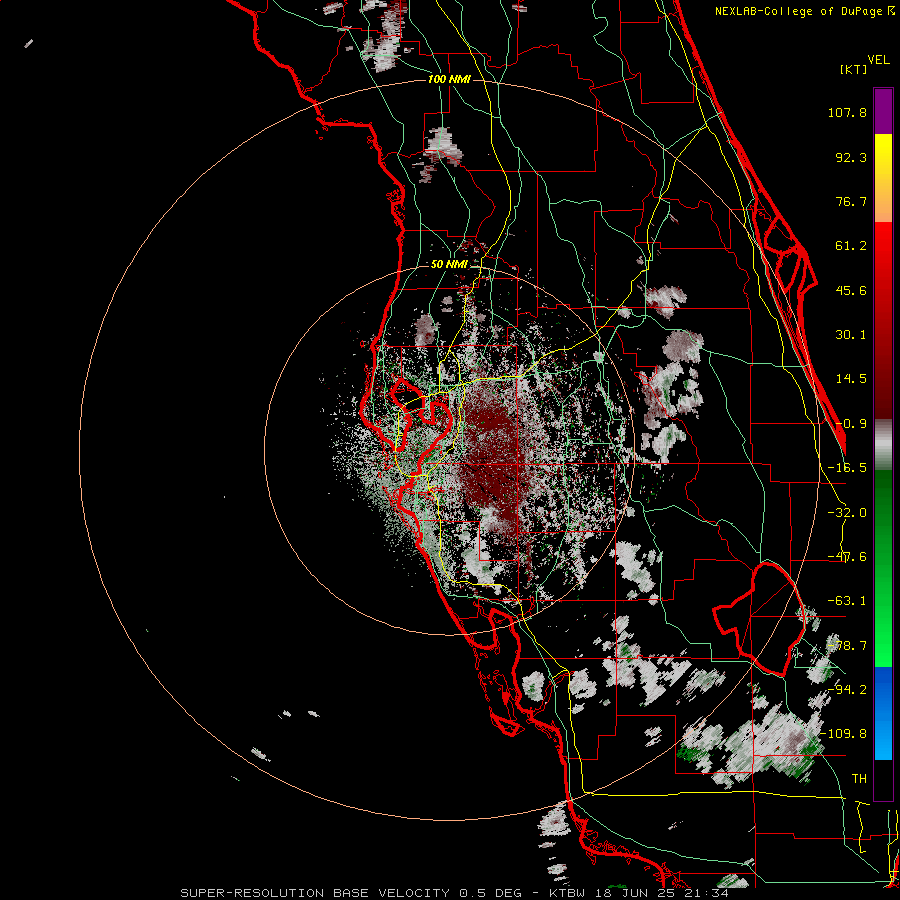The height and width of the screenshot is (900, 900).
Task: Select the -16.5 velocity scale value
Action: (x=847, y=468)
